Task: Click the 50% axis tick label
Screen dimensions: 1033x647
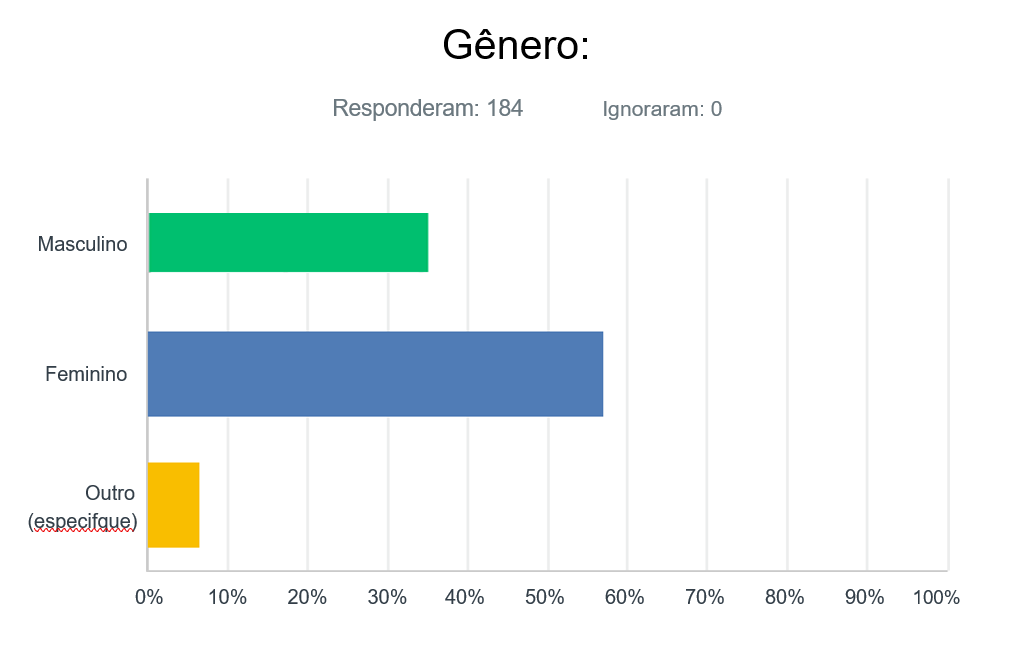Action: 546,597
